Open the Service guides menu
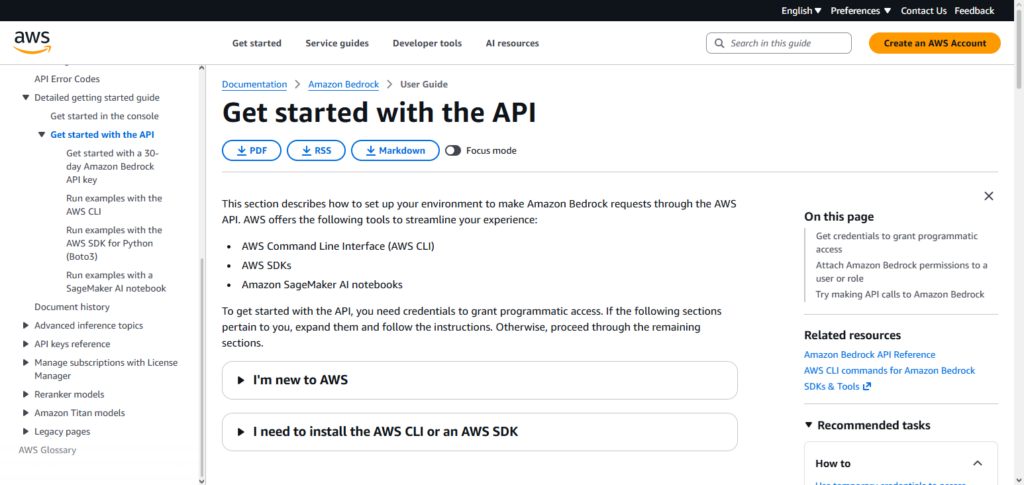The height and width of the screenshot is (485, 1024). coord(337,43)
